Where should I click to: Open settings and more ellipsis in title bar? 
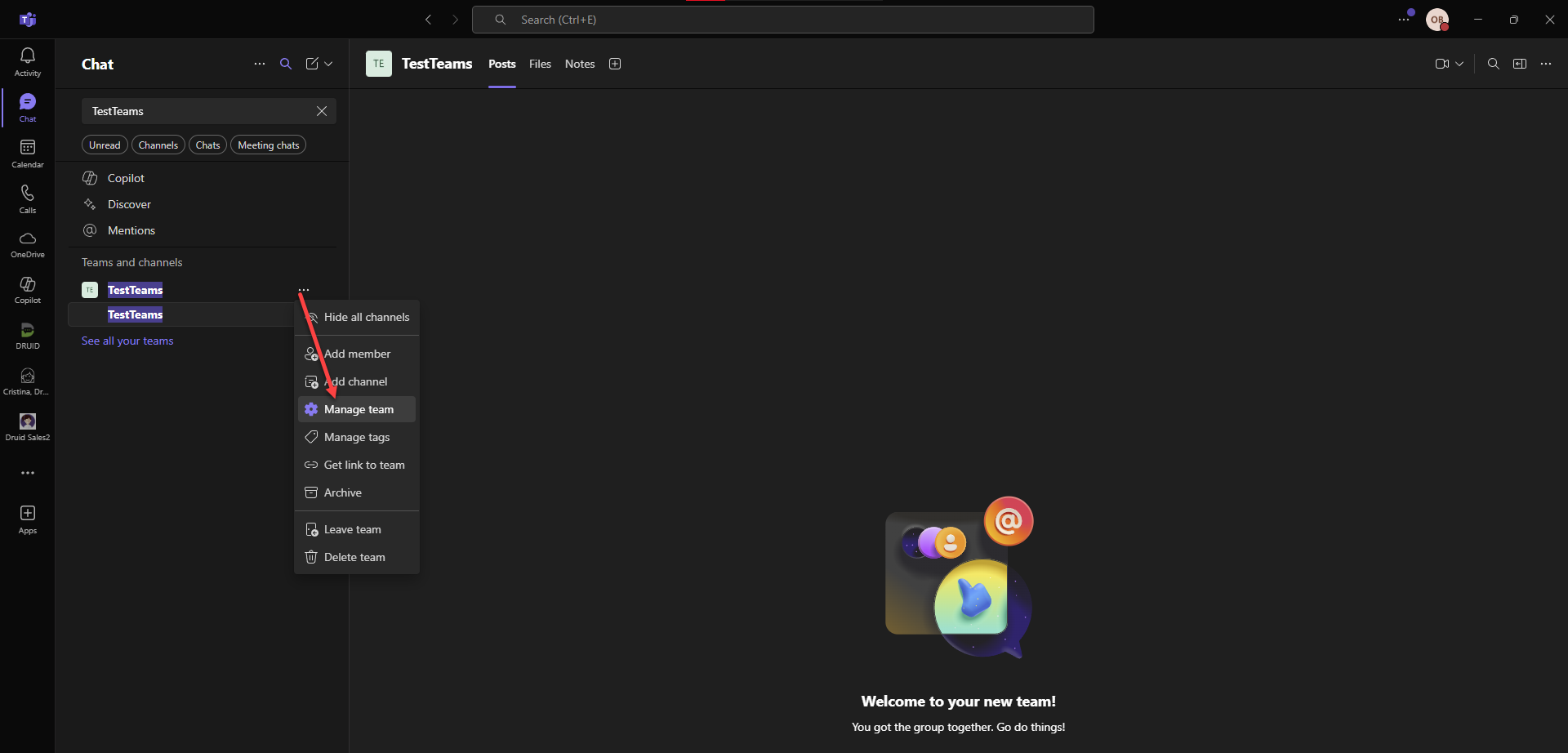(1404, 20)
